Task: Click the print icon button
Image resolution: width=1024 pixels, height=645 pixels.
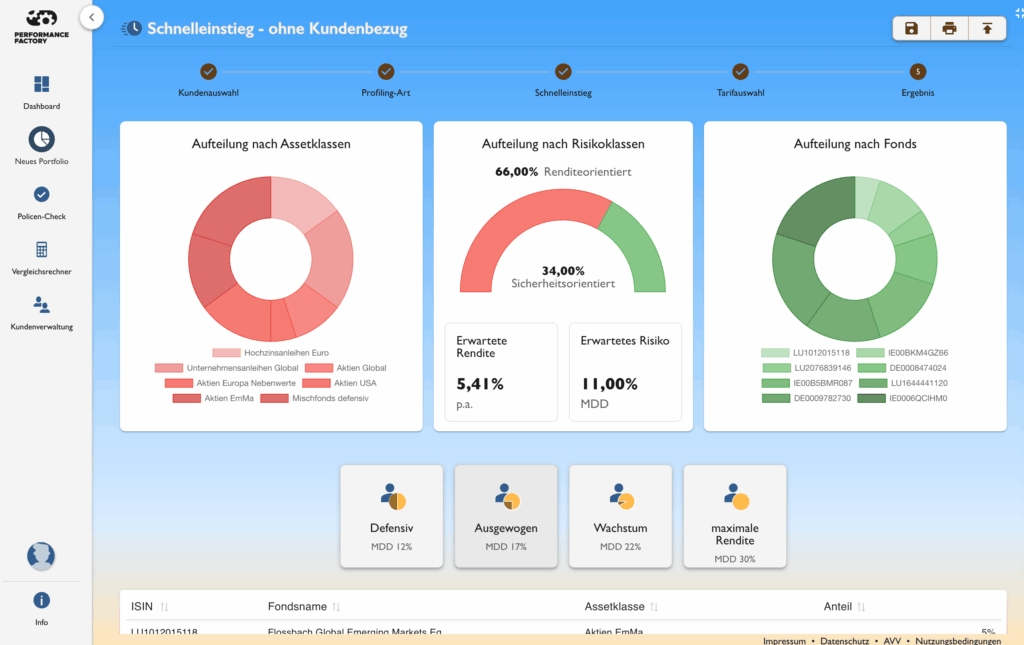Action: tap(949, 28)
